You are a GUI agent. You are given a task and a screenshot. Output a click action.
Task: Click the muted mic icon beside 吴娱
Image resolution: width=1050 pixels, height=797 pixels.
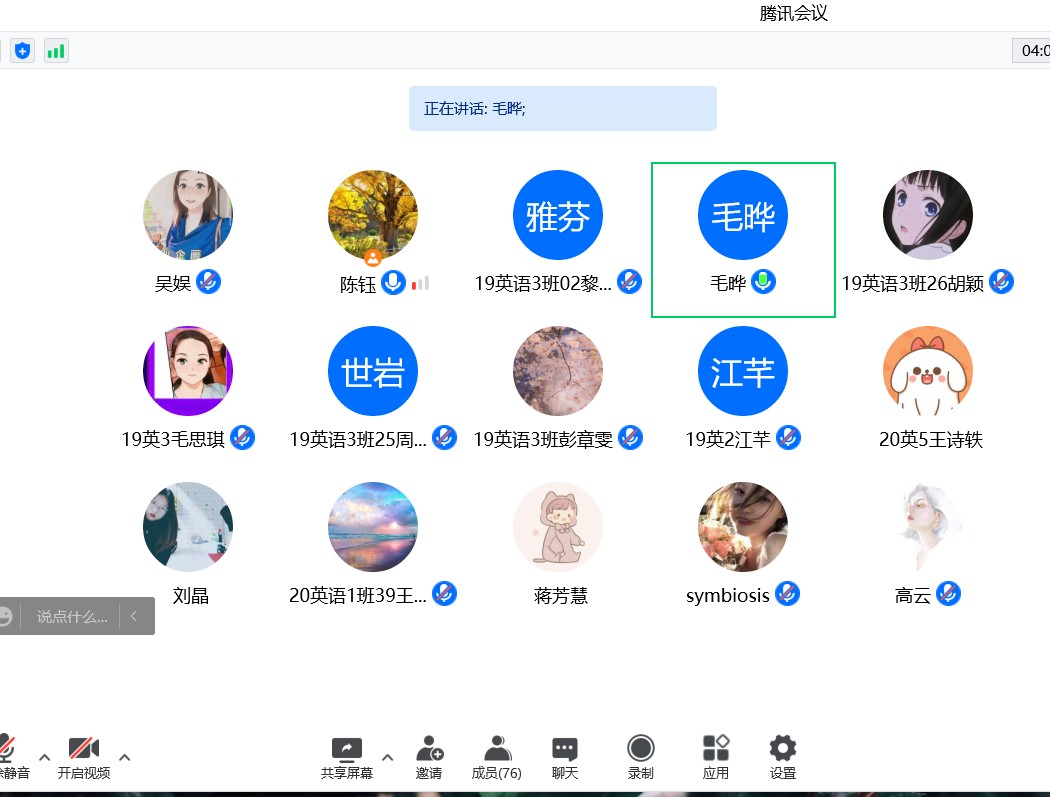coord(208,281)
